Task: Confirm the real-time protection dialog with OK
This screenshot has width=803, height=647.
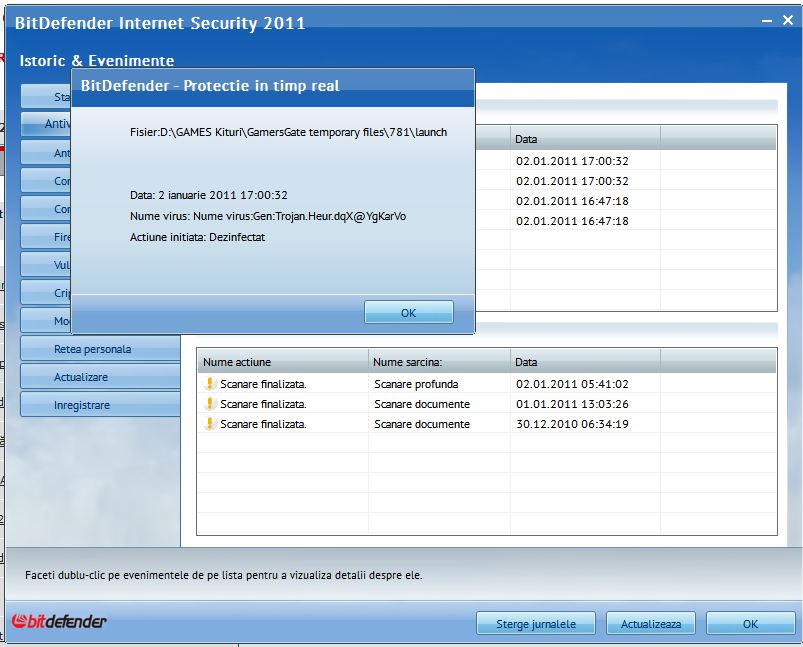Action: point(409,312)
